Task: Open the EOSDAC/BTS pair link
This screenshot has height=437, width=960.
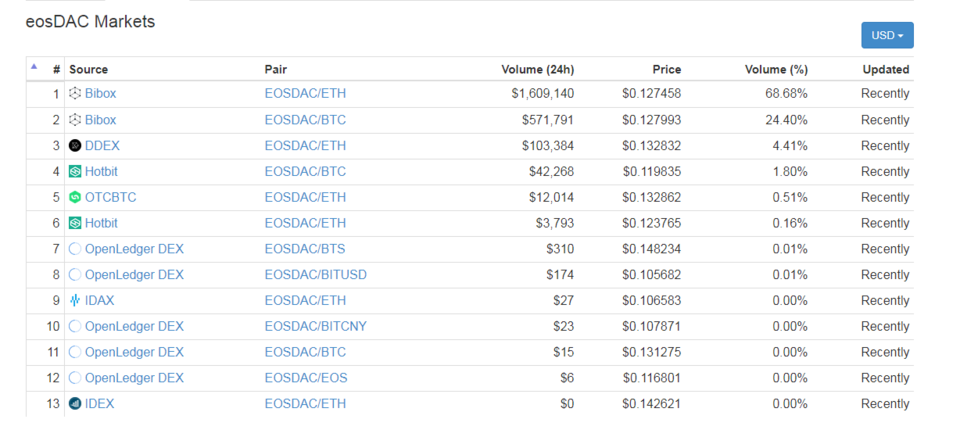Action: pyautogui.click(x=305, y=249)
